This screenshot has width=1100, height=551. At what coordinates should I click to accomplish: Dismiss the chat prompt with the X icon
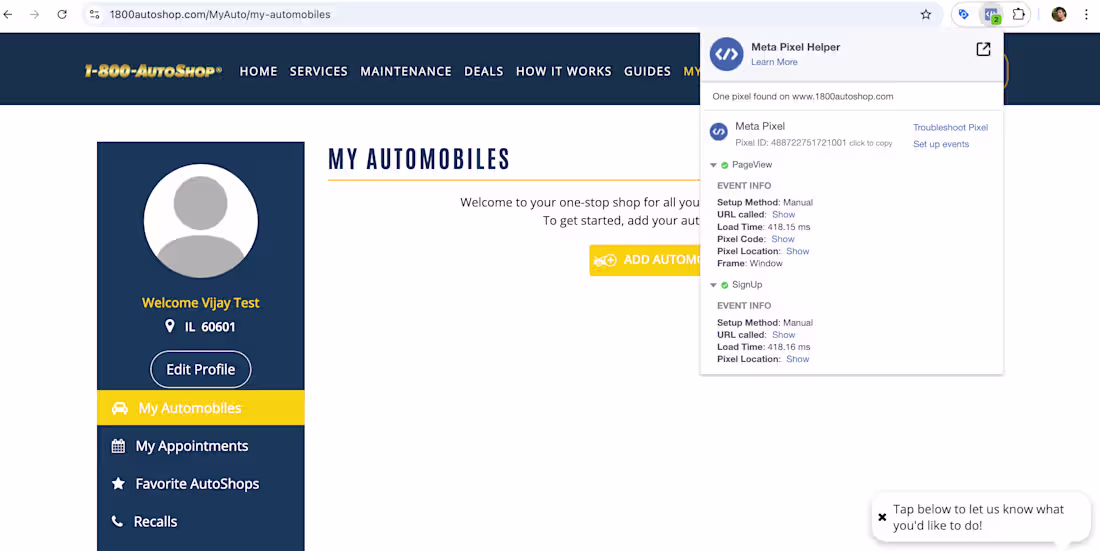(883, 517)
